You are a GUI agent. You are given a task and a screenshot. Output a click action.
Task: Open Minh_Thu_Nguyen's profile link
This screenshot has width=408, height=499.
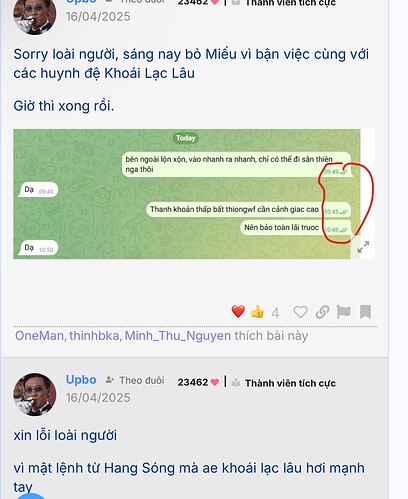[178, 336]
